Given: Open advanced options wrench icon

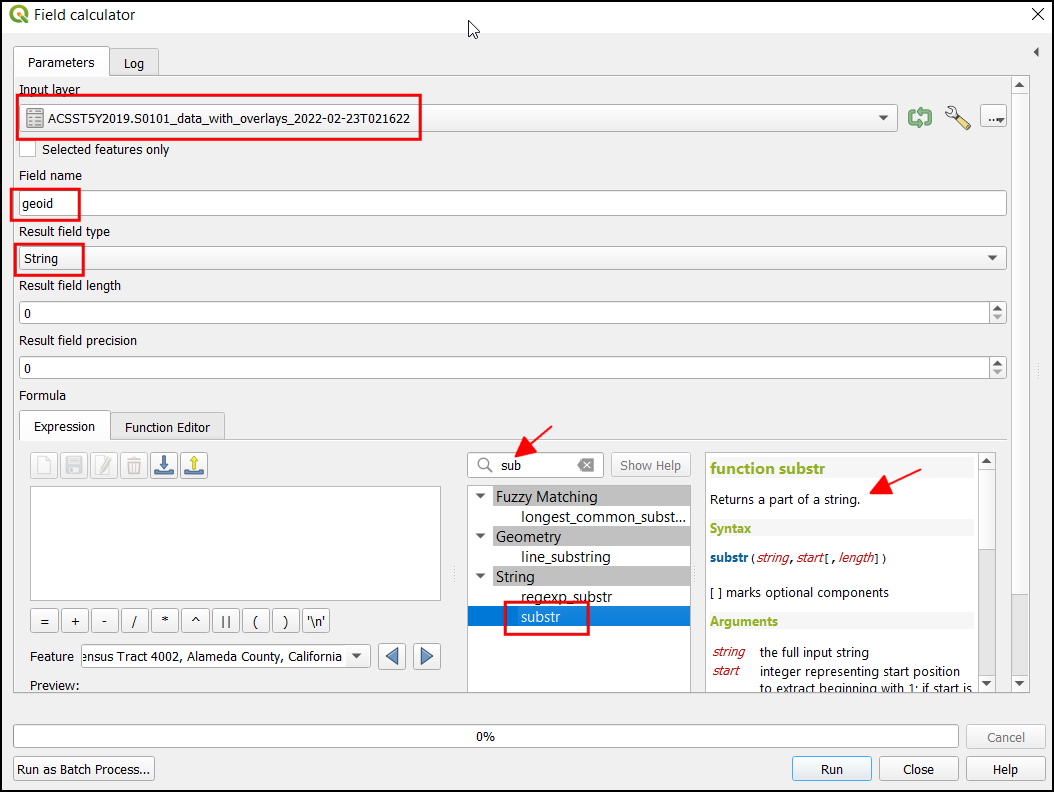Looking at the screenshot, I should (957, 118).
